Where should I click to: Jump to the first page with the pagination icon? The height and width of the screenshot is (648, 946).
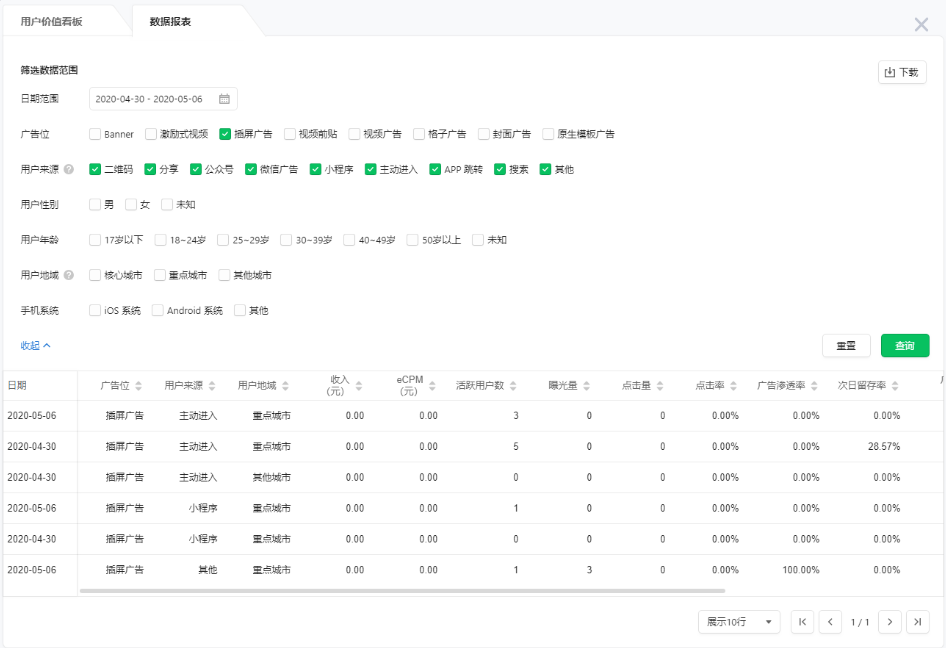coord(802,621)
